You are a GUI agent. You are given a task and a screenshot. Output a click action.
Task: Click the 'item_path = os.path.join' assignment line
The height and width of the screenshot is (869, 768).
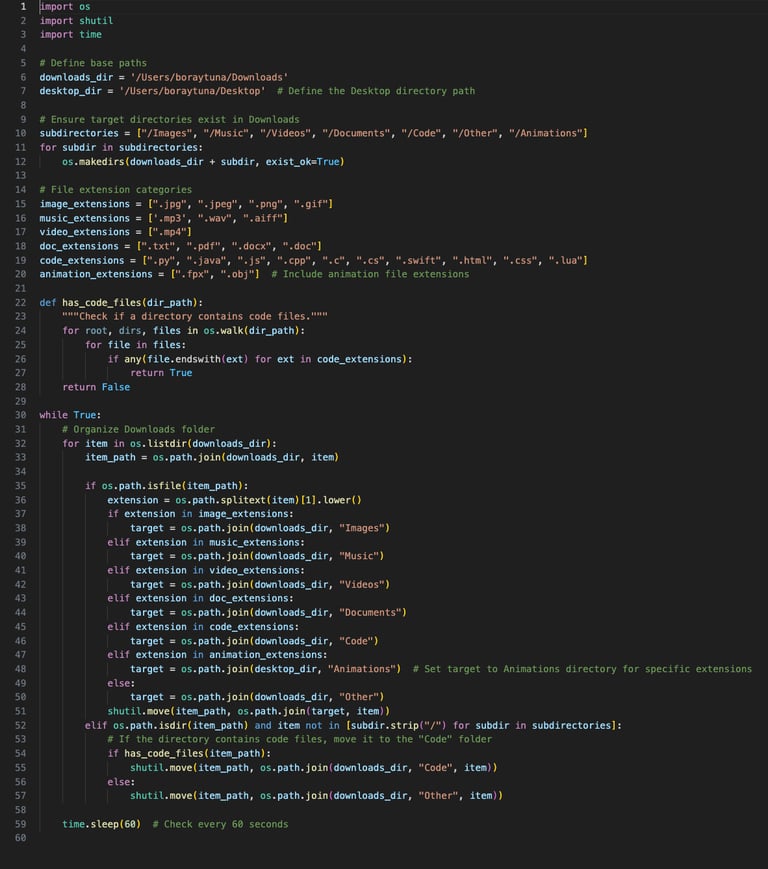pos(212,457)
